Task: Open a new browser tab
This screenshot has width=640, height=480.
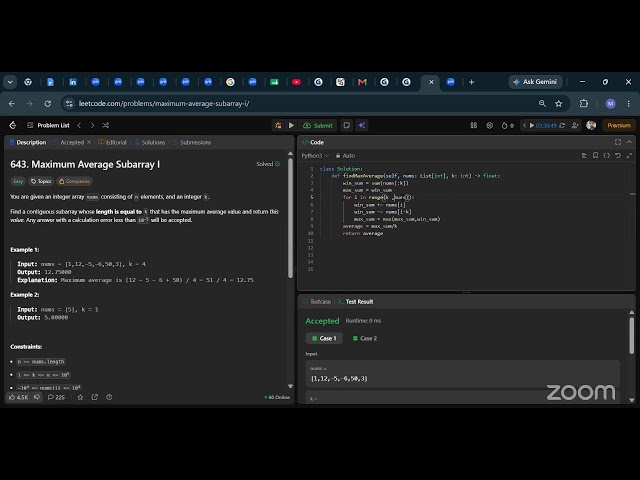Action: 471,82
